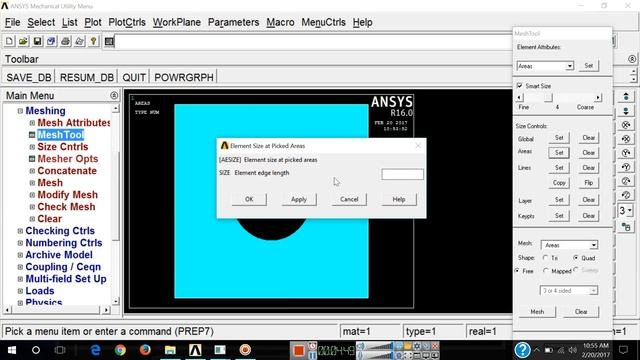Click Lines Clear size button

(x=589, y=168)
